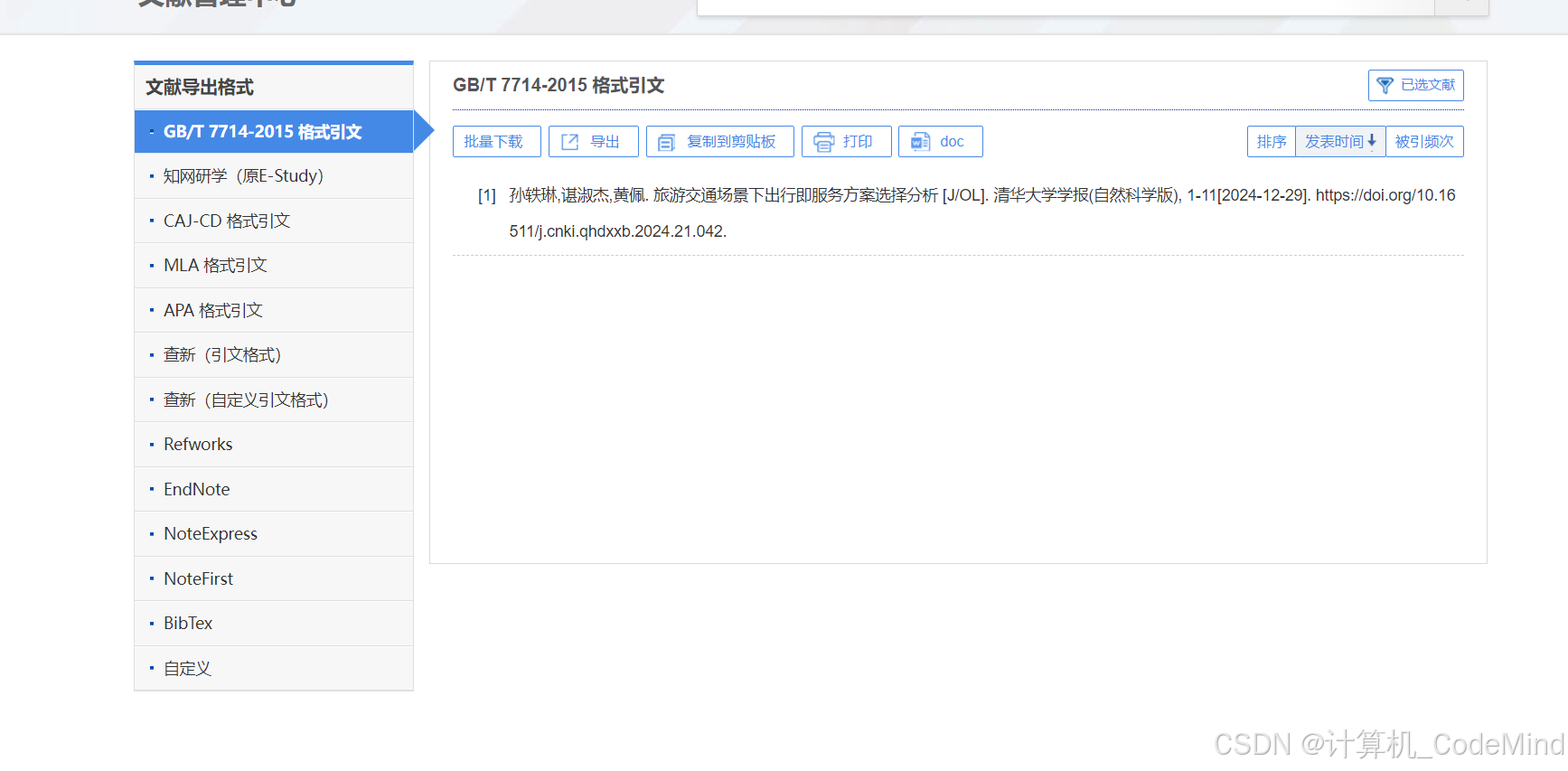Select EndNote export format

[274, 489]
